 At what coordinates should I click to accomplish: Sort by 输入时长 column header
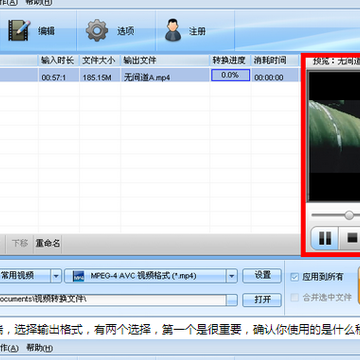[x=59, y=60]
